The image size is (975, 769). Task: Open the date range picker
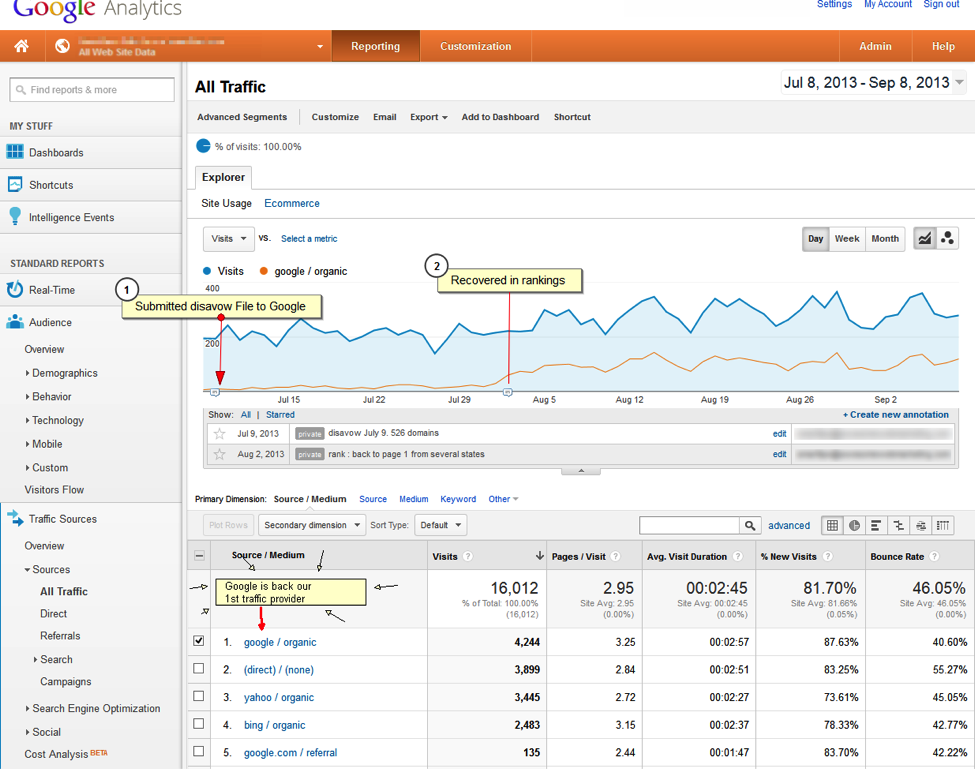pyautogui.click(x=874, y=83)
